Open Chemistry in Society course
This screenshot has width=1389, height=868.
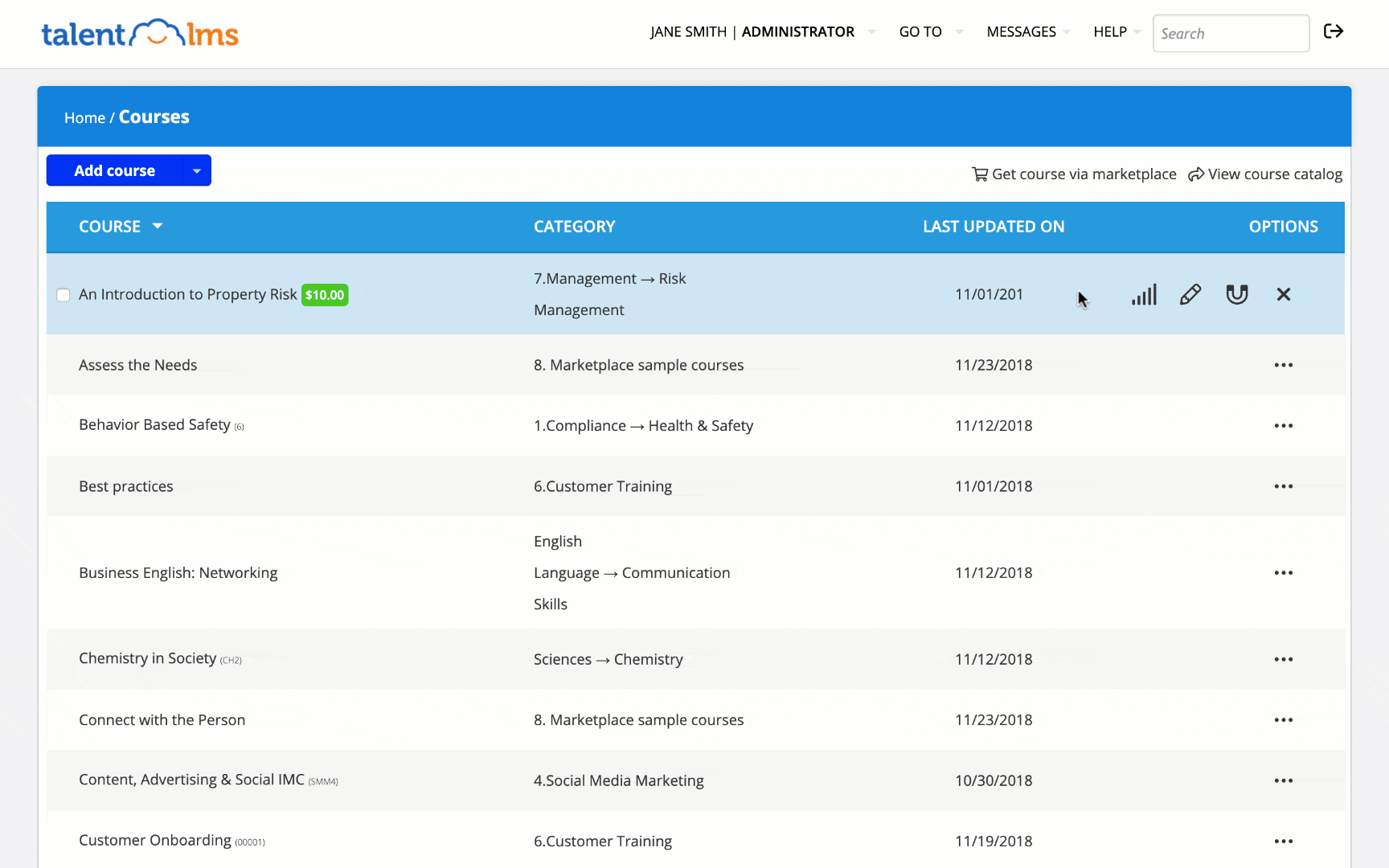pos(147,658)
